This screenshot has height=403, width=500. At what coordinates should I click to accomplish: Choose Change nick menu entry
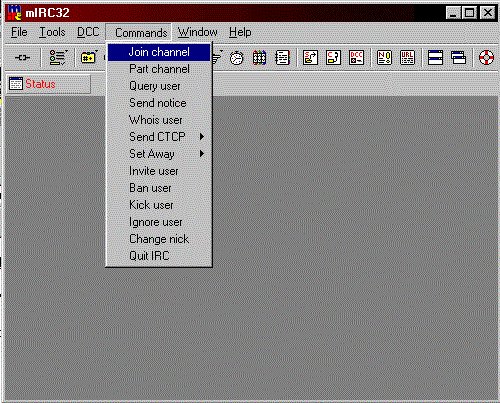(159, 239)
